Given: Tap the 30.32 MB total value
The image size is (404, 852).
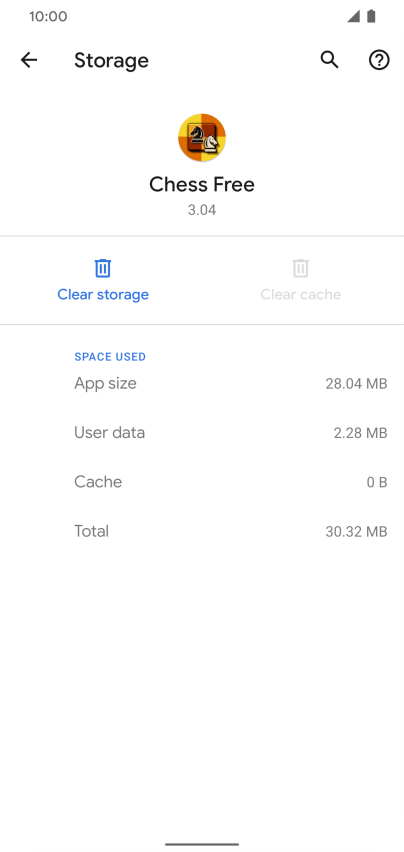Looking at the screenshot, I should click(x=356, y=531).
